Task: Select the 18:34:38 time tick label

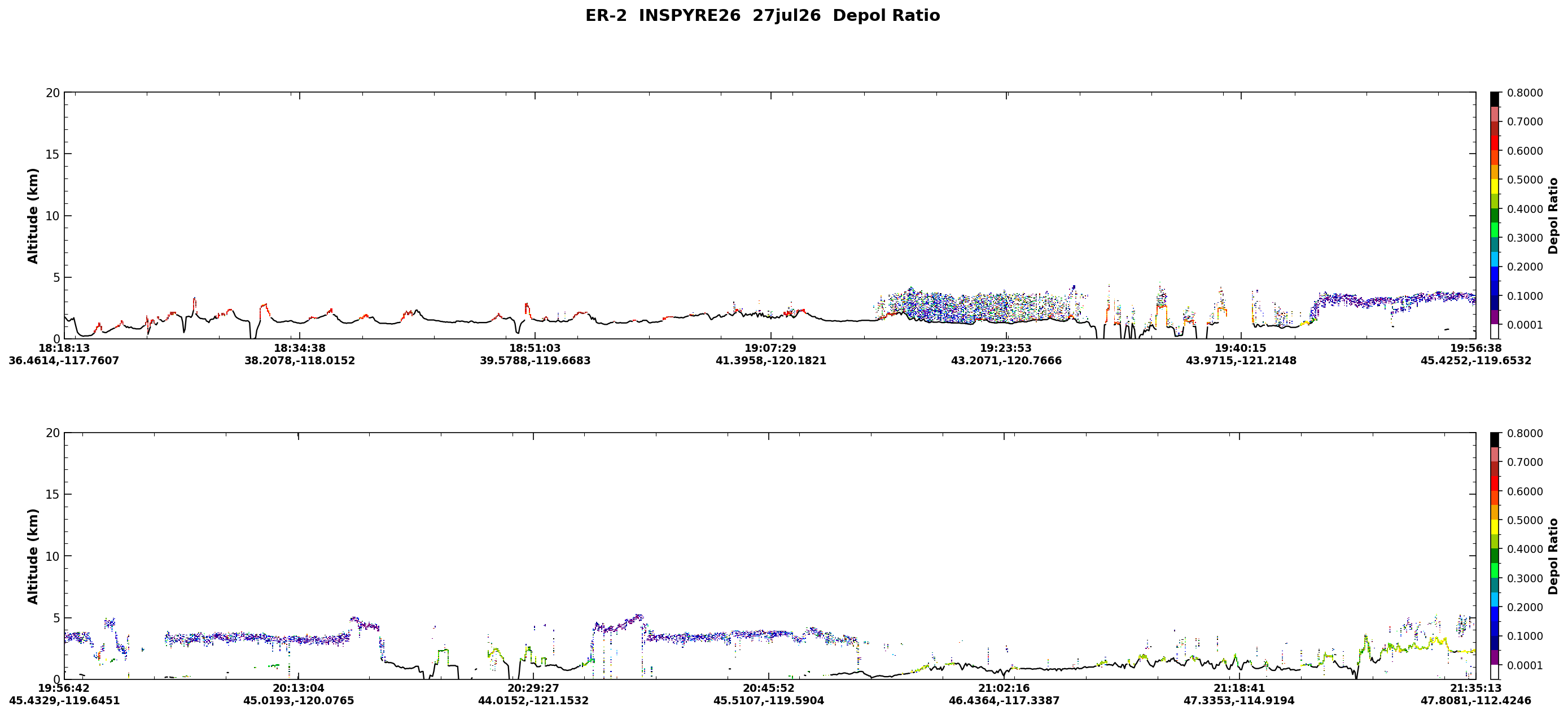Action: [300, 348]
